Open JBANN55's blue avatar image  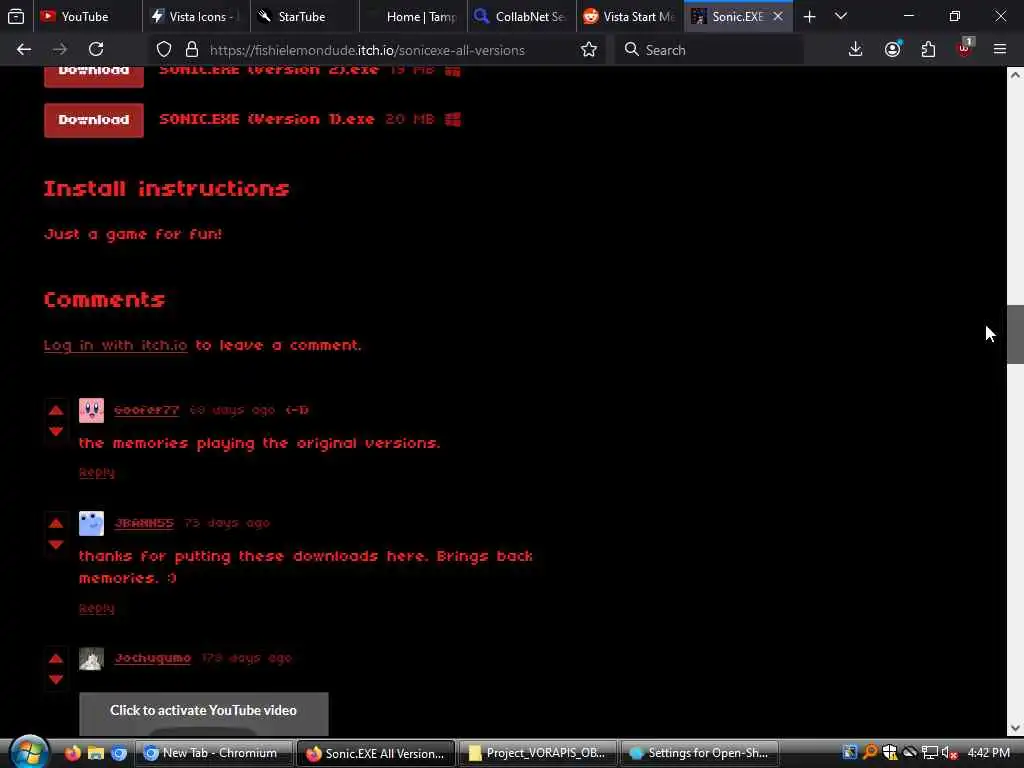point(91,524)
